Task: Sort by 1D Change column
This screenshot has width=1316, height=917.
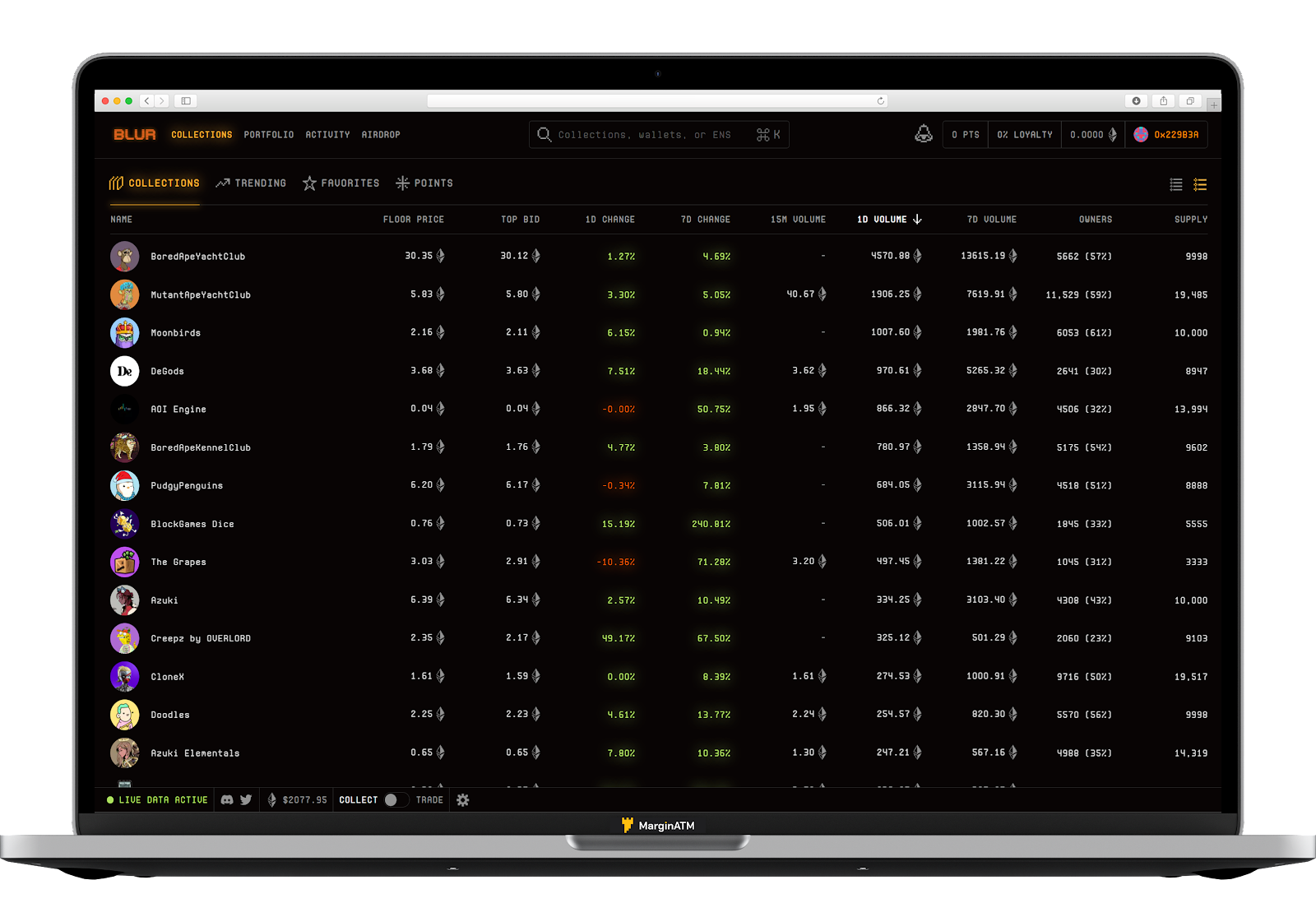Action: 609,220
